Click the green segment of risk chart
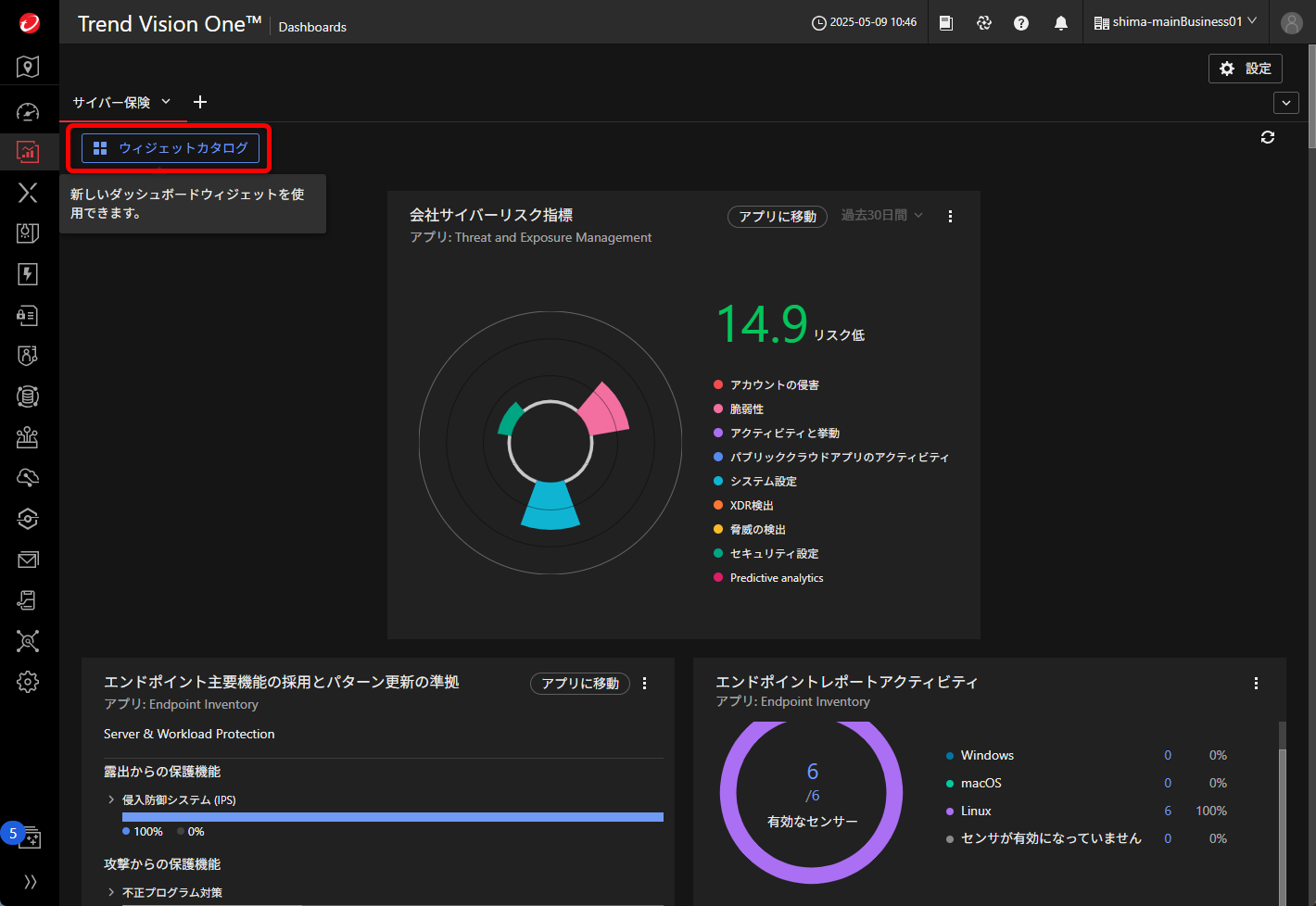The image size is (1316, 906). point(510,418)
